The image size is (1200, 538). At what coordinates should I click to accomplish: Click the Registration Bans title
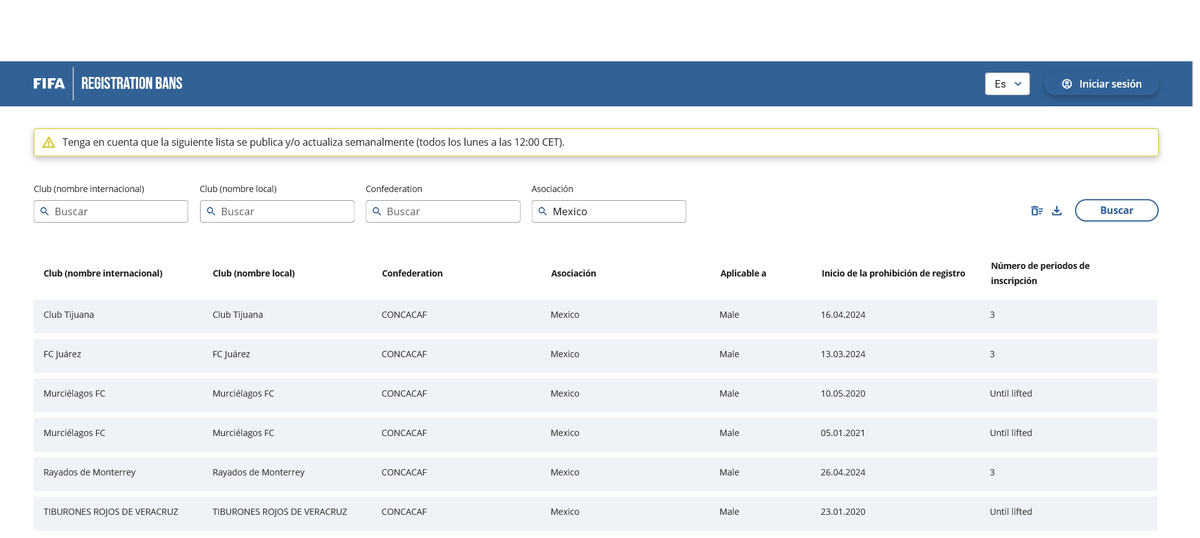pos(132,84)
